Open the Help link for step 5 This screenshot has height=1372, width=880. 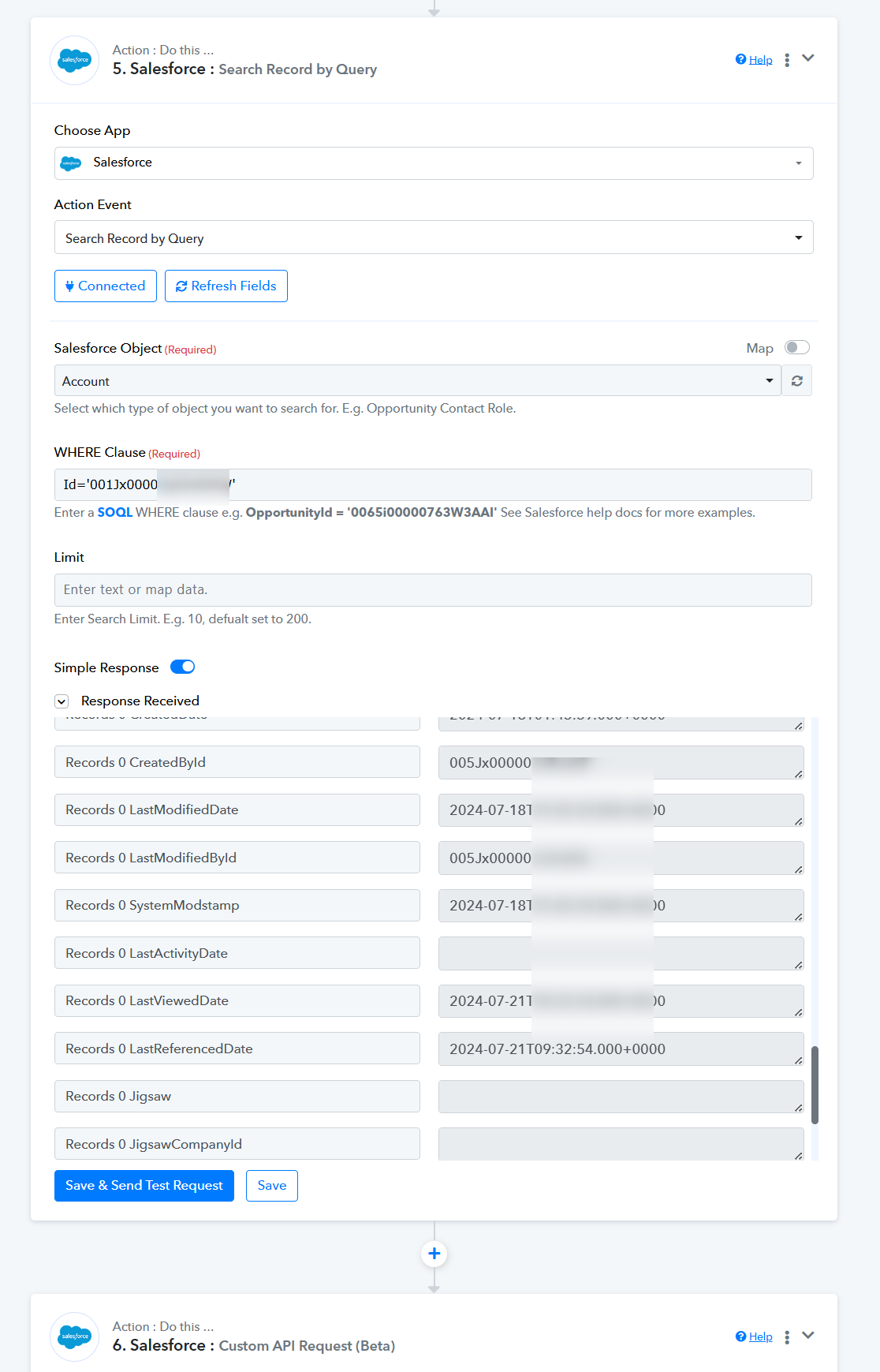(x=754, y=60)
